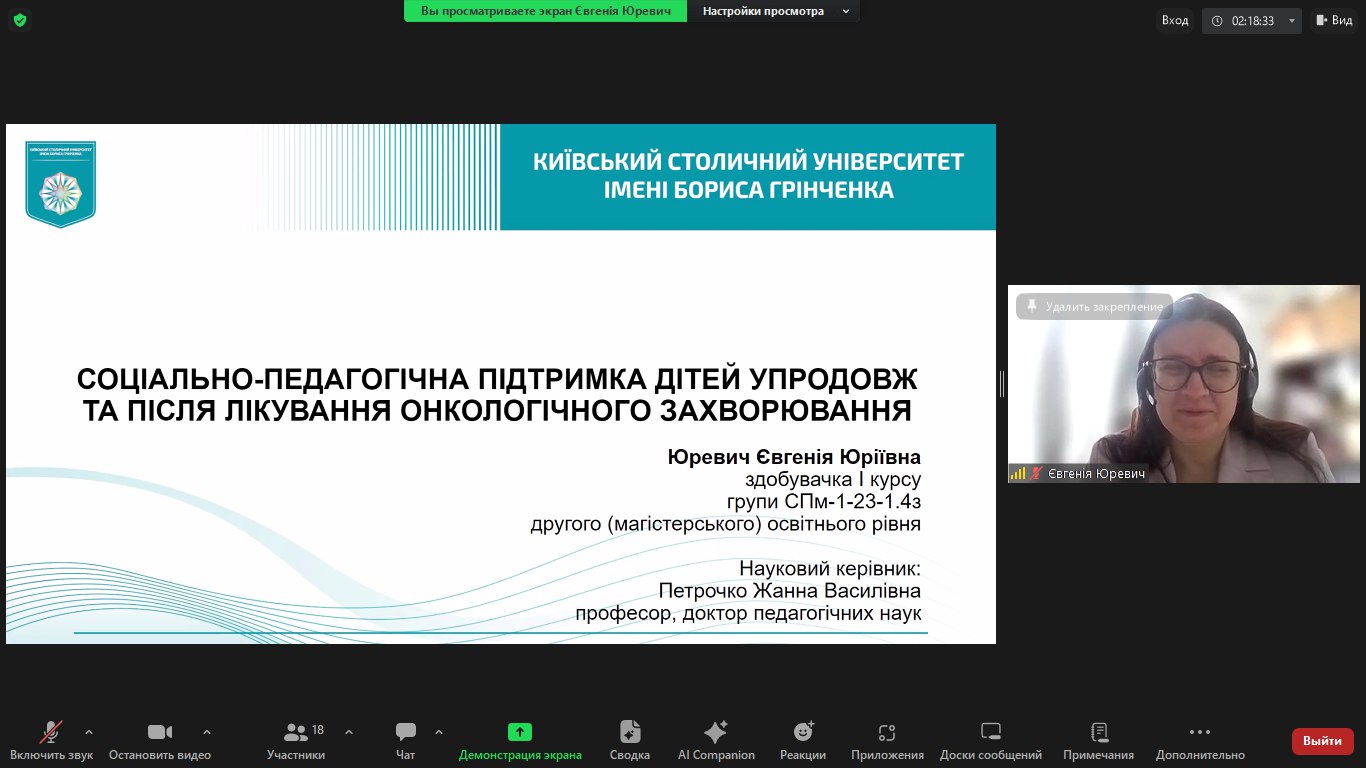The width and height of the screenshot is (1366, 768).
Task: Open the Вид view menu
Action: click(1334, 20)
